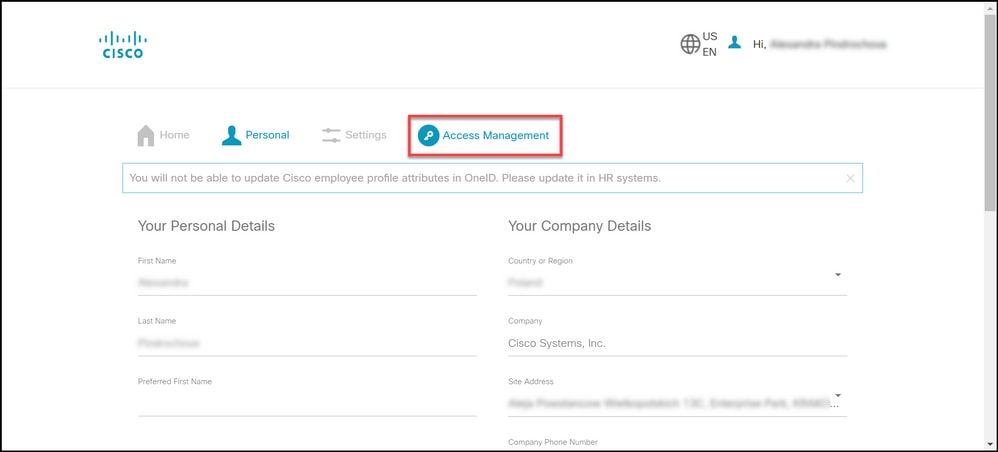Click the Preferred First Name field
Screen dimensions: 998x452
[307, 403]
